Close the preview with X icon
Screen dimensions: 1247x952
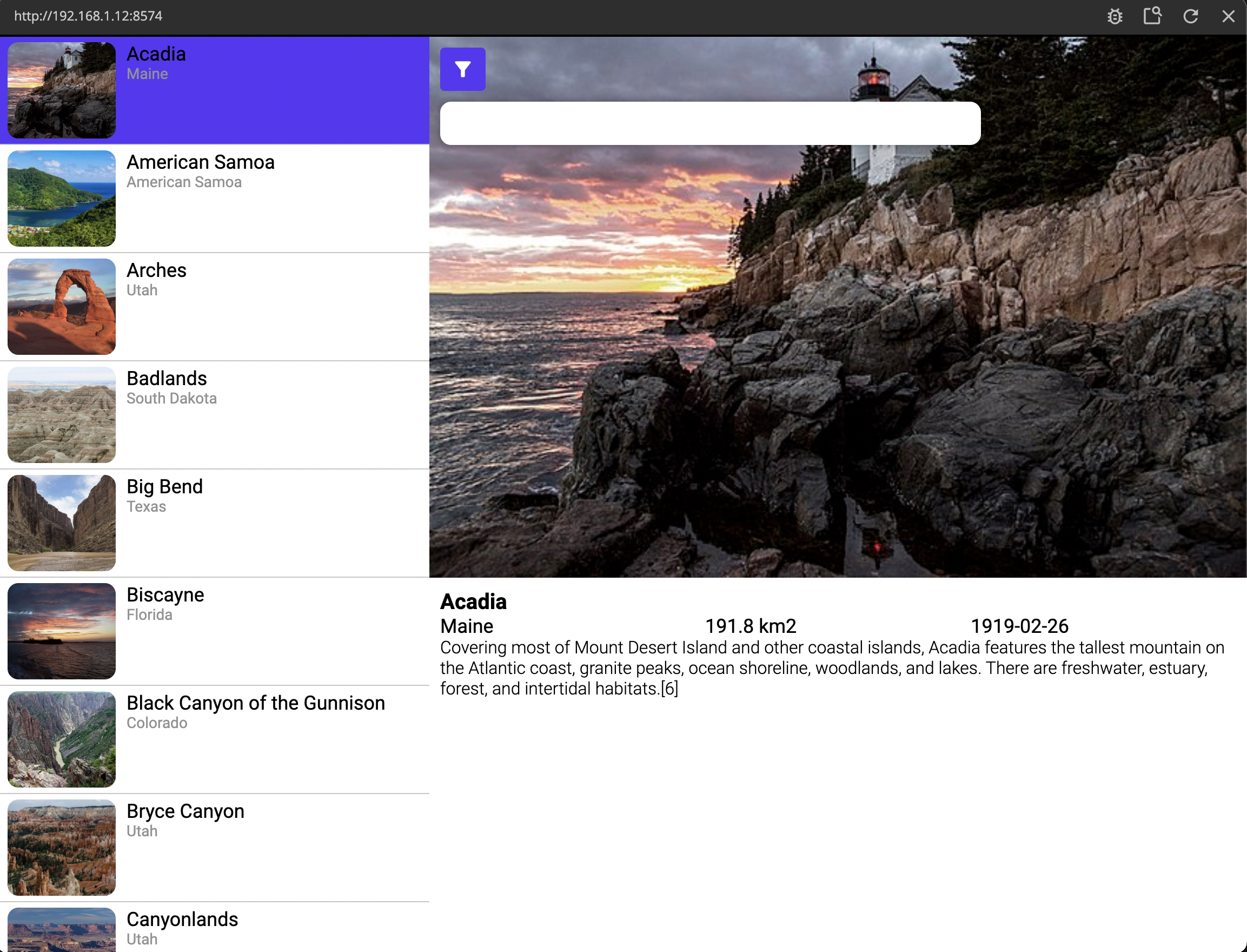1228,16
